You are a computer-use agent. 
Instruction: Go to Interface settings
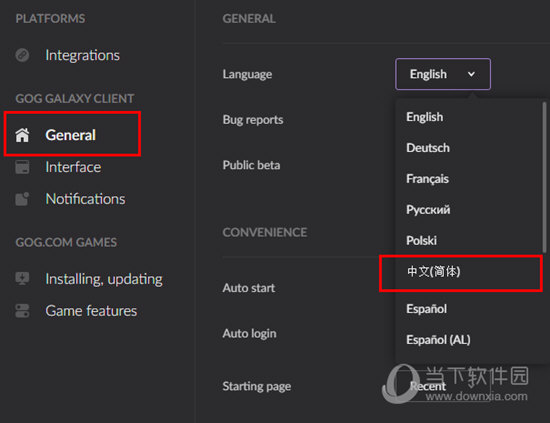point(73,167)
